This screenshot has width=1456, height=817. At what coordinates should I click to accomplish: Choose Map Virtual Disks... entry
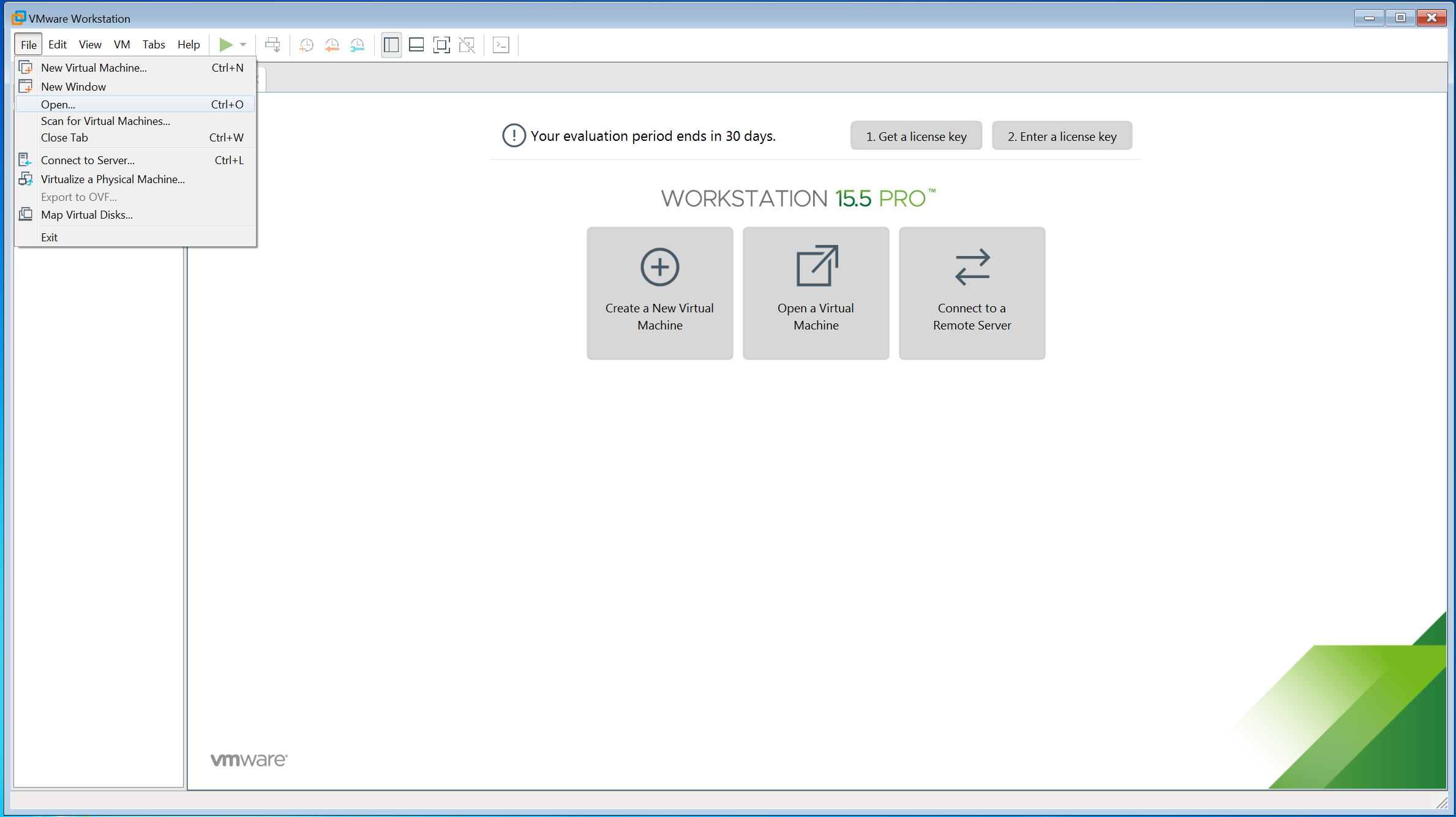pos(135,214)
